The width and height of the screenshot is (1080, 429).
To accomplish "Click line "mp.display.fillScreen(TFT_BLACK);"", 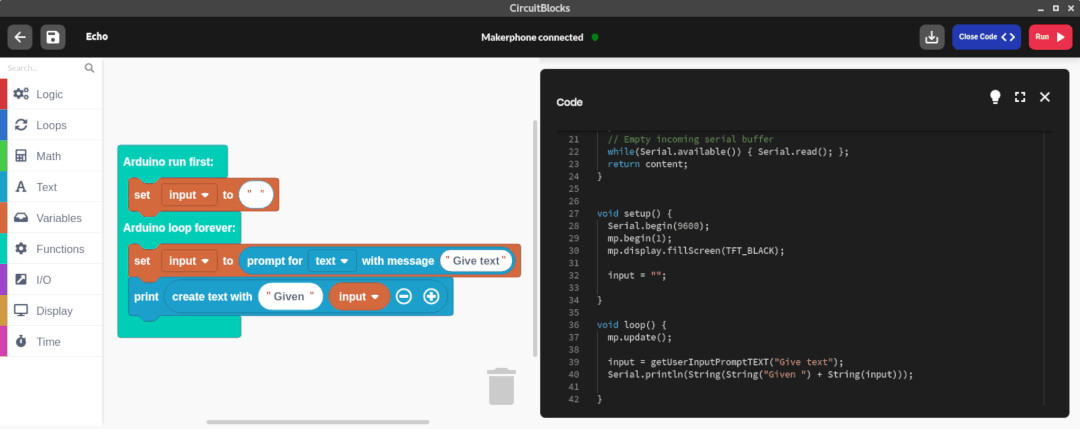I will click(696, 251).
